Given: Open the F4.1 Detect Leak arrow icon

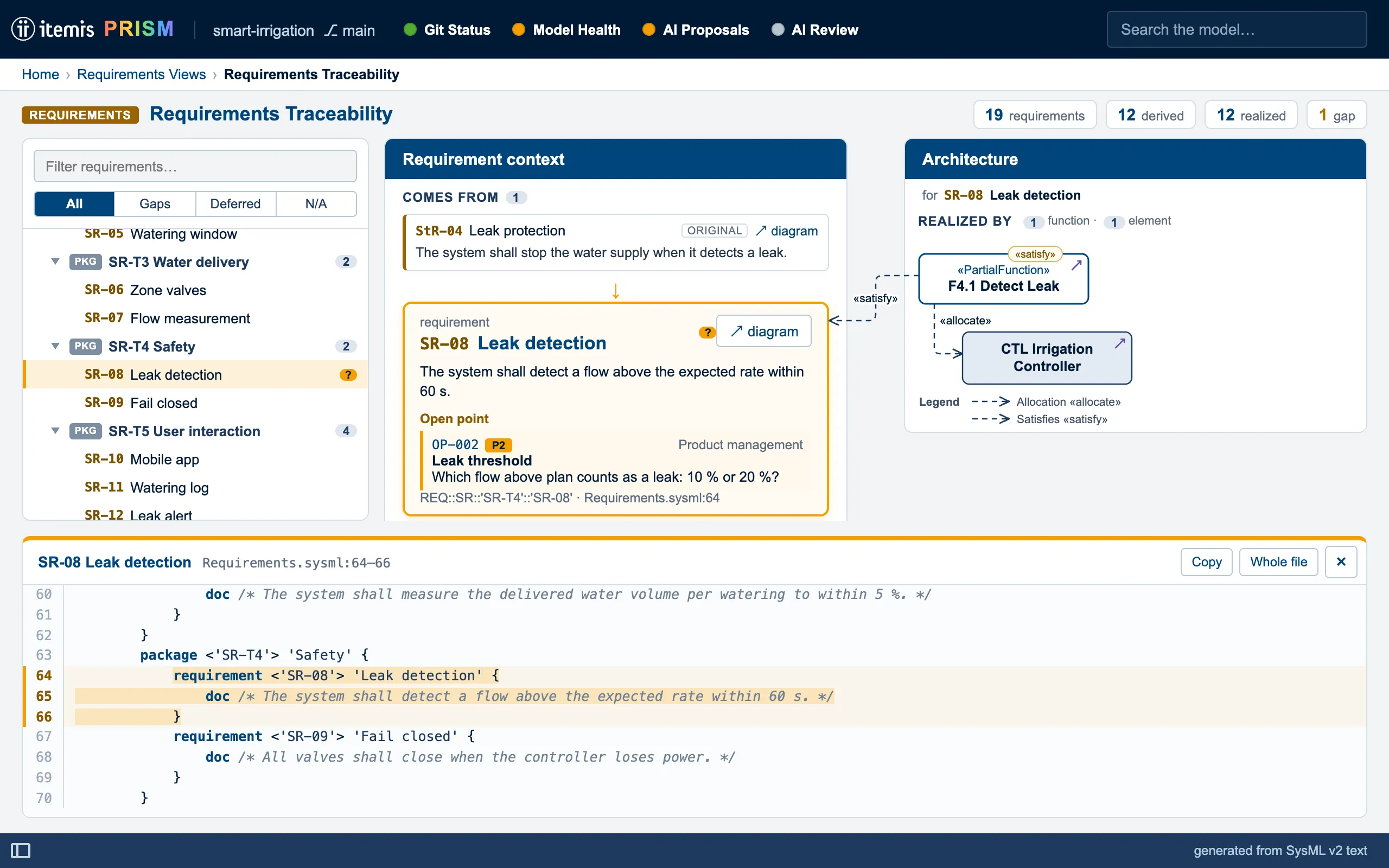Looking at the screenshot, I should [1076, 265].
